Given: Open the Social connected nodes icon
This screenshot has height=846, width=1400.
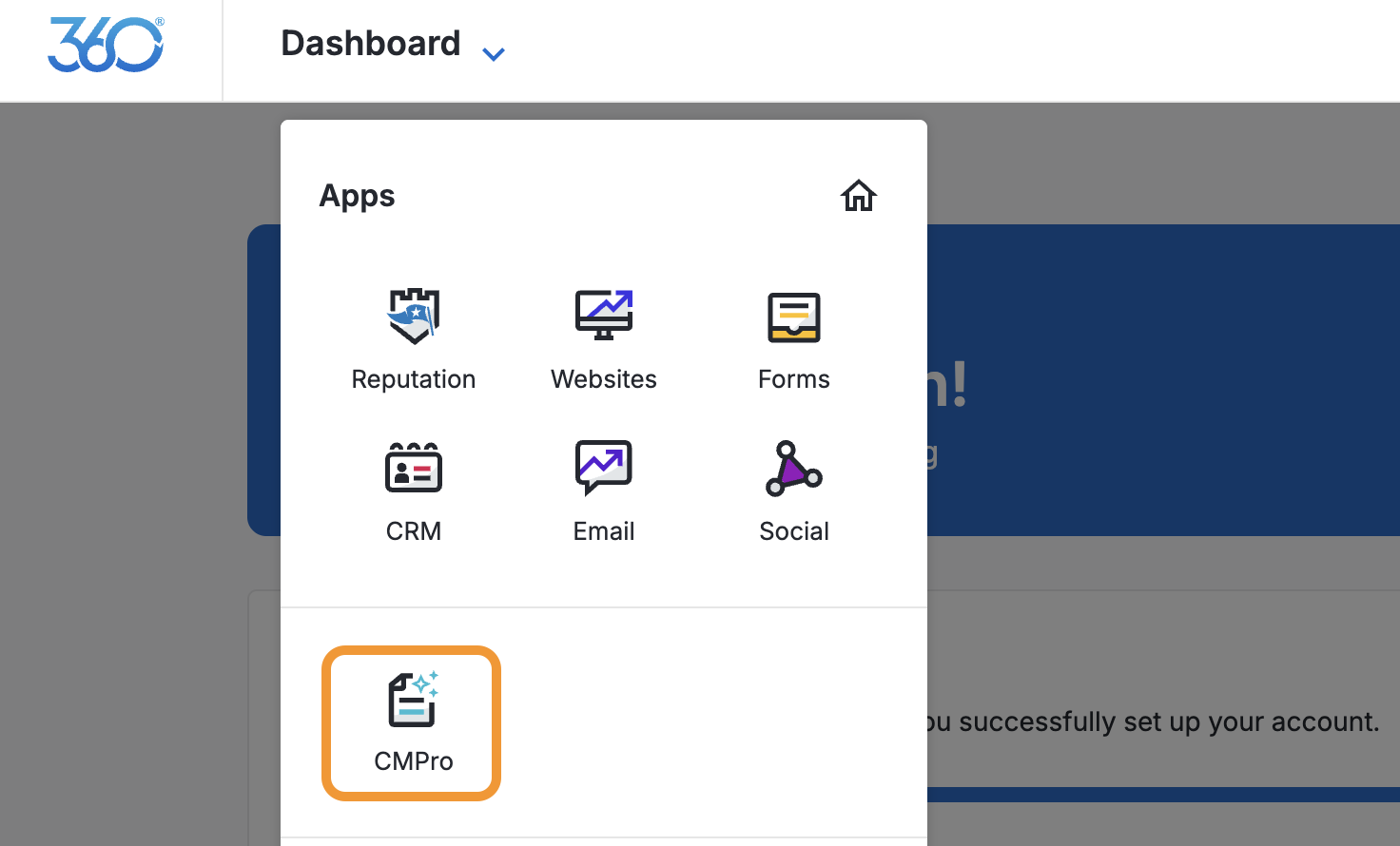Looking at the screenshot, I should point(793,468).
